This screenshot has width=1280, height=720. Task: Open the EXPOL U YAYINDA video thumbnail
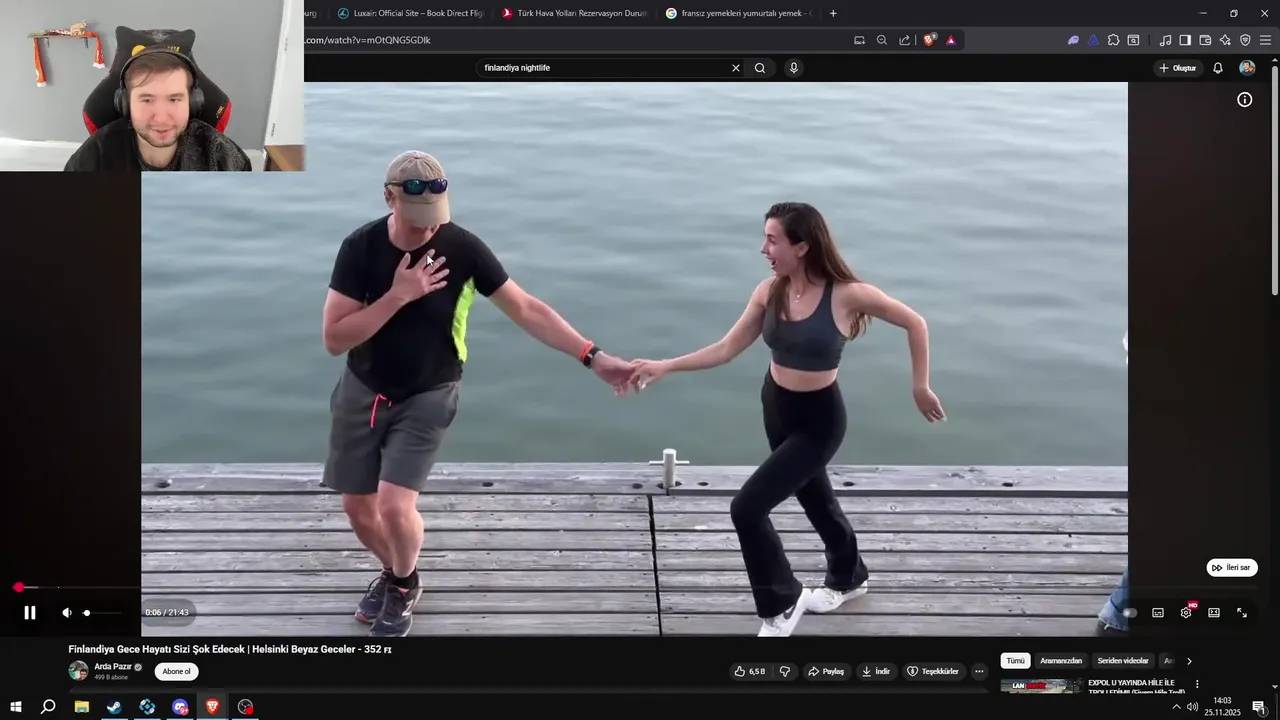(x=1041, y=686)
